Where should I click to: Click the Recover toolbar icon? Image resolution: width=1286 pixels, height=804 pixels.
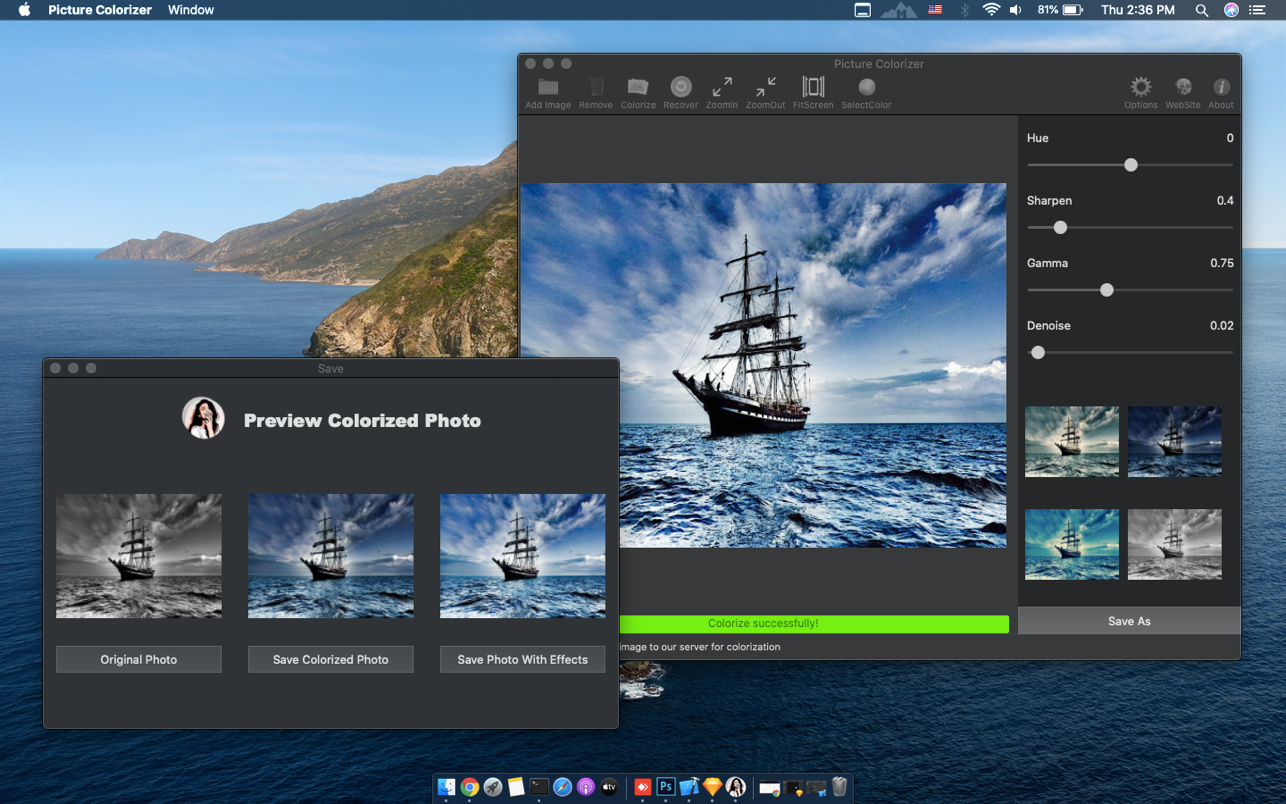click(x=681, y=88)
